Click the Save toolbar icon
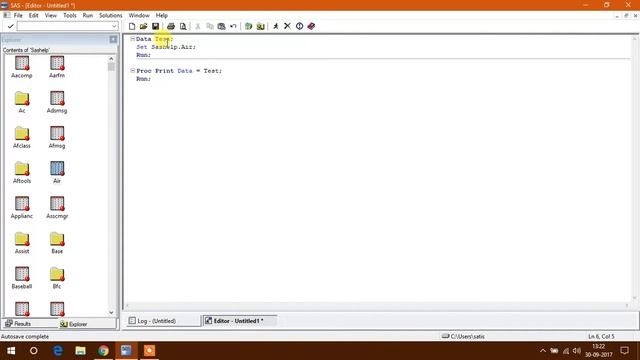 click(156, 26)
